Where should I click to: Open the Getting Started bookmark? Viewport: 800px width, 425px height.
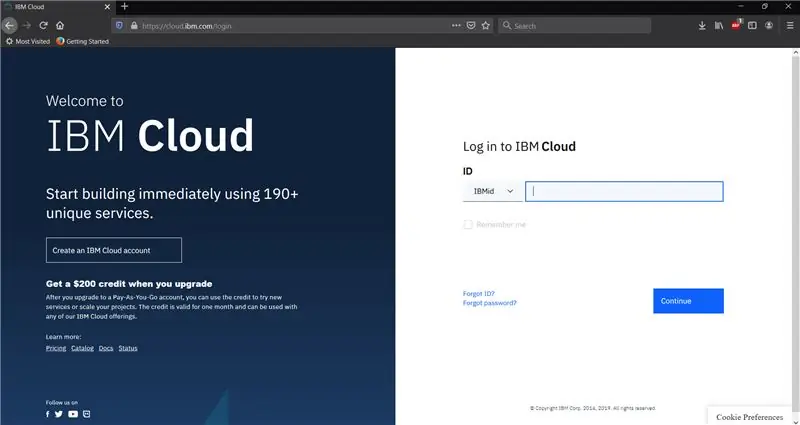tap(83, 41)
